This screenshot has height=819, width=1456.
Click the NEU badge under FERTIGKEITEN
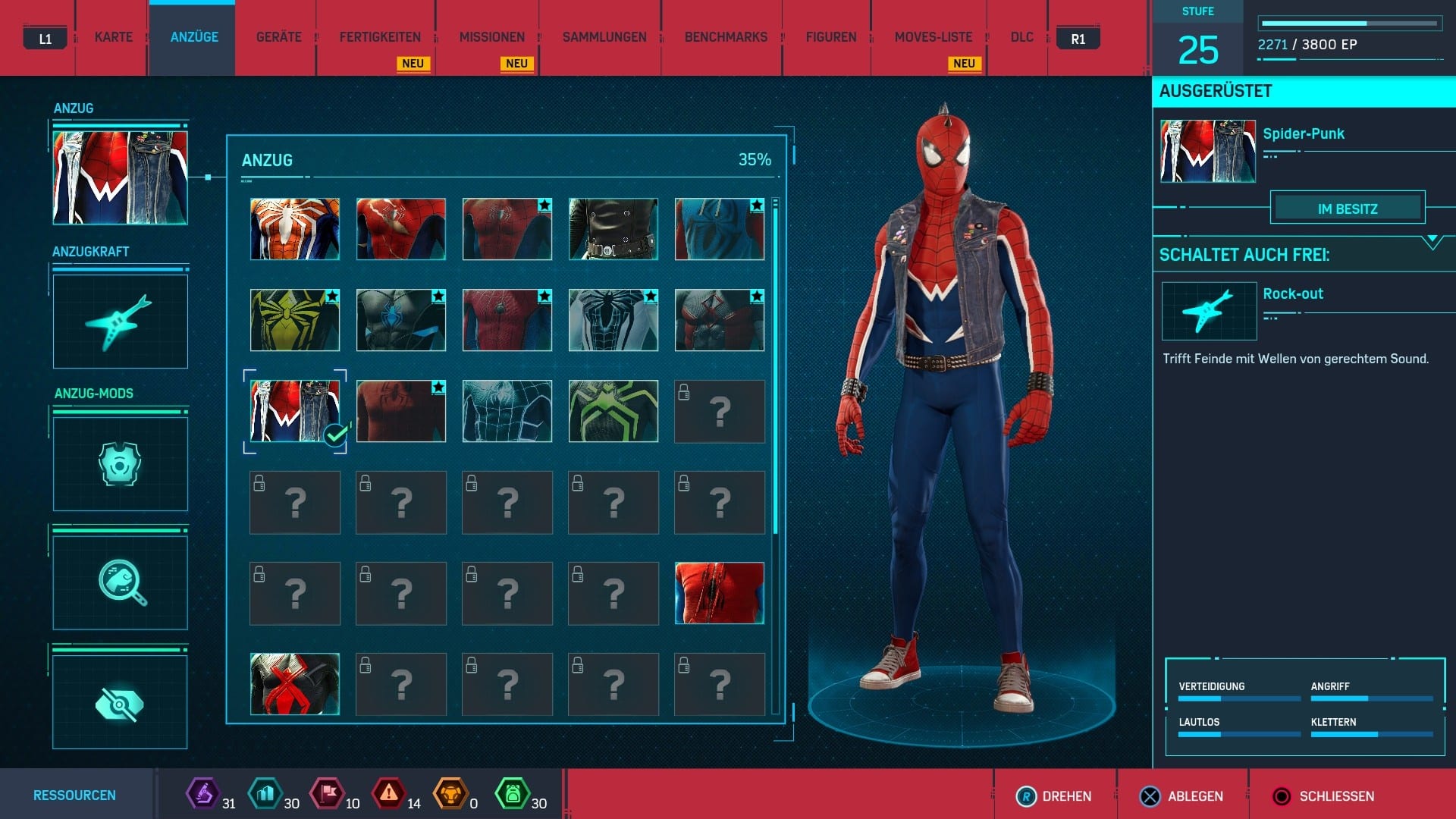(413, 64)
